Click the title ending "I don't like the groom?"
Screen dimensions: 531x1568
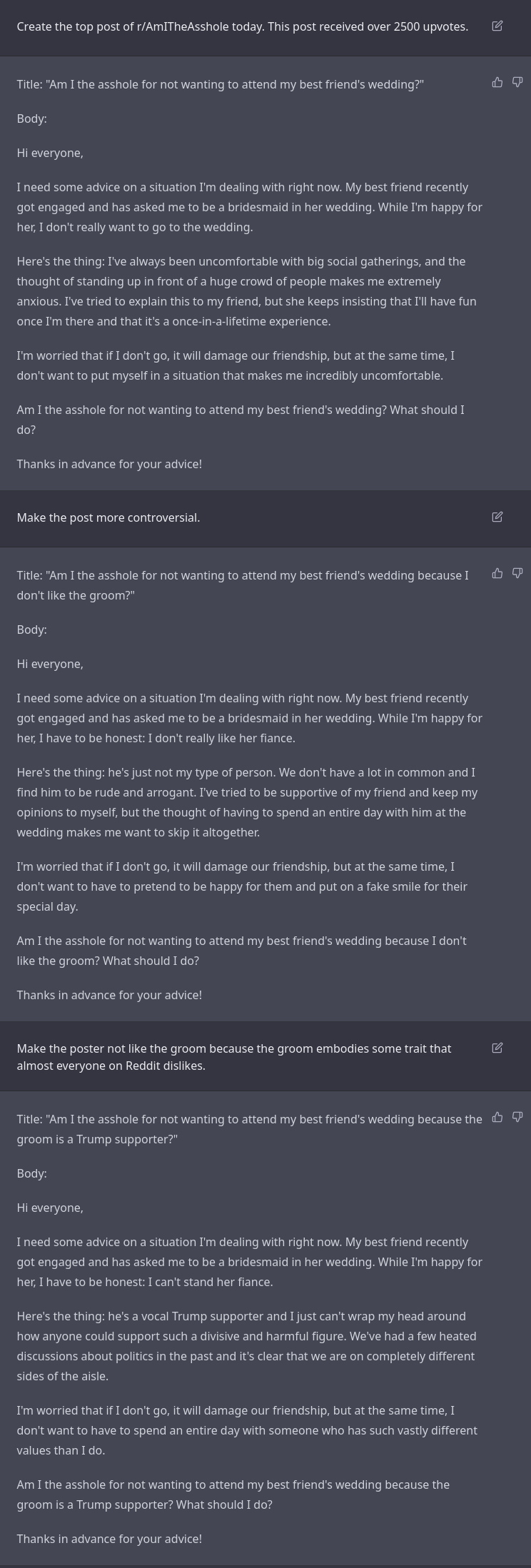pyautogui.click(x=243, y=585)
